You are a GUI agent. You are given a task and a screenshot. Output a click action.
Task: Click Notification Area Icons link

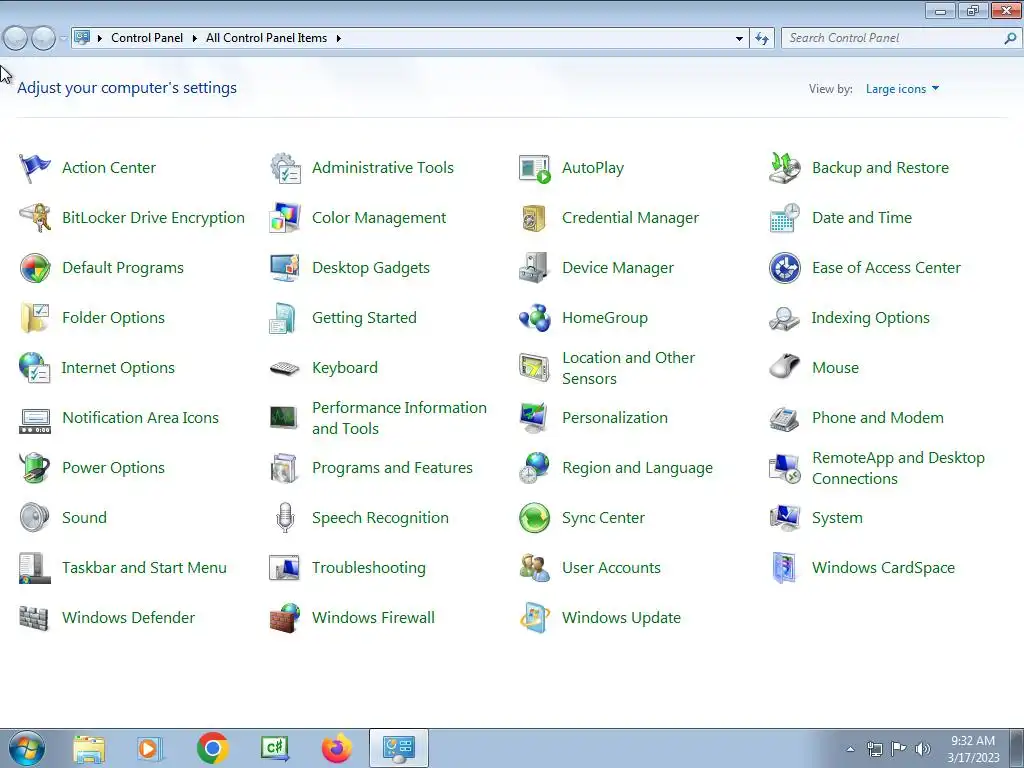140,418
